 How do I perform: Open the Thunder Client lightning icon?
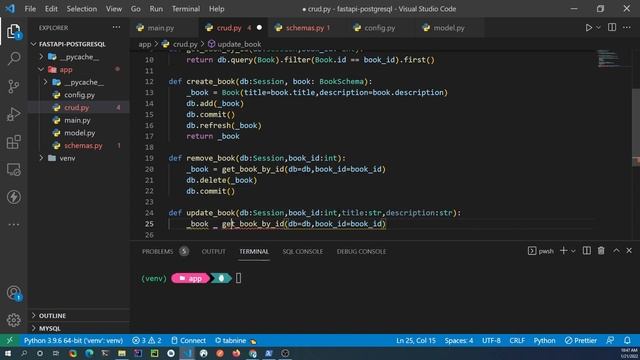(x=13, y=197)
